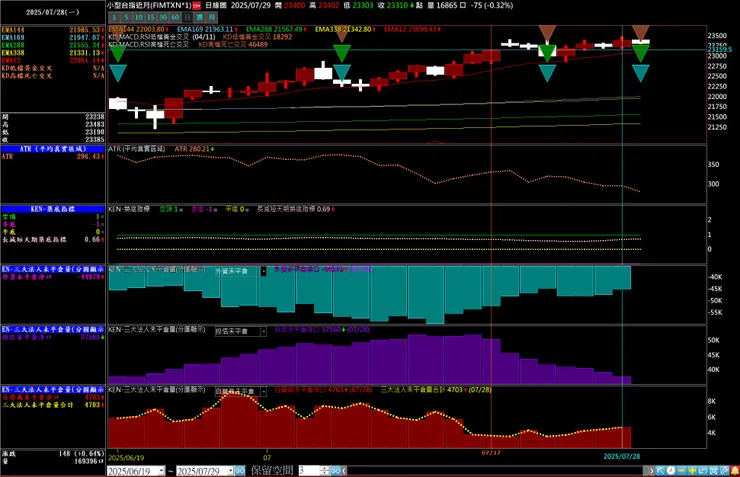The width and height of the screenshot is (740, 477).
Task: Click the 漲跌 148 (+0.64%) row bottom-left
Action: (52, 453)
